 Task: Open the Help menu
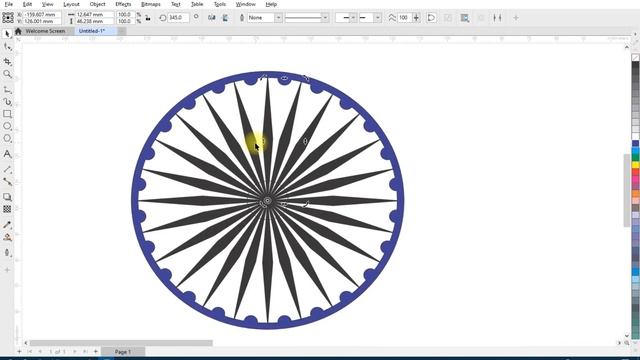click(271, 4)
